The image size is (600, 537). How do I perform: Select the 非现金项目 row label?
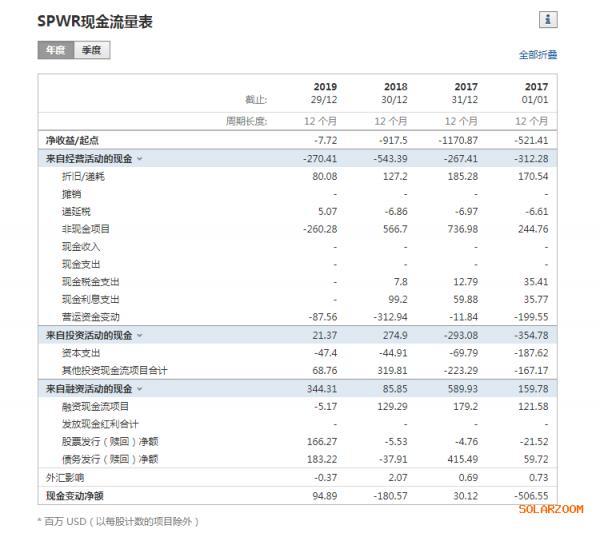(86, 229)
